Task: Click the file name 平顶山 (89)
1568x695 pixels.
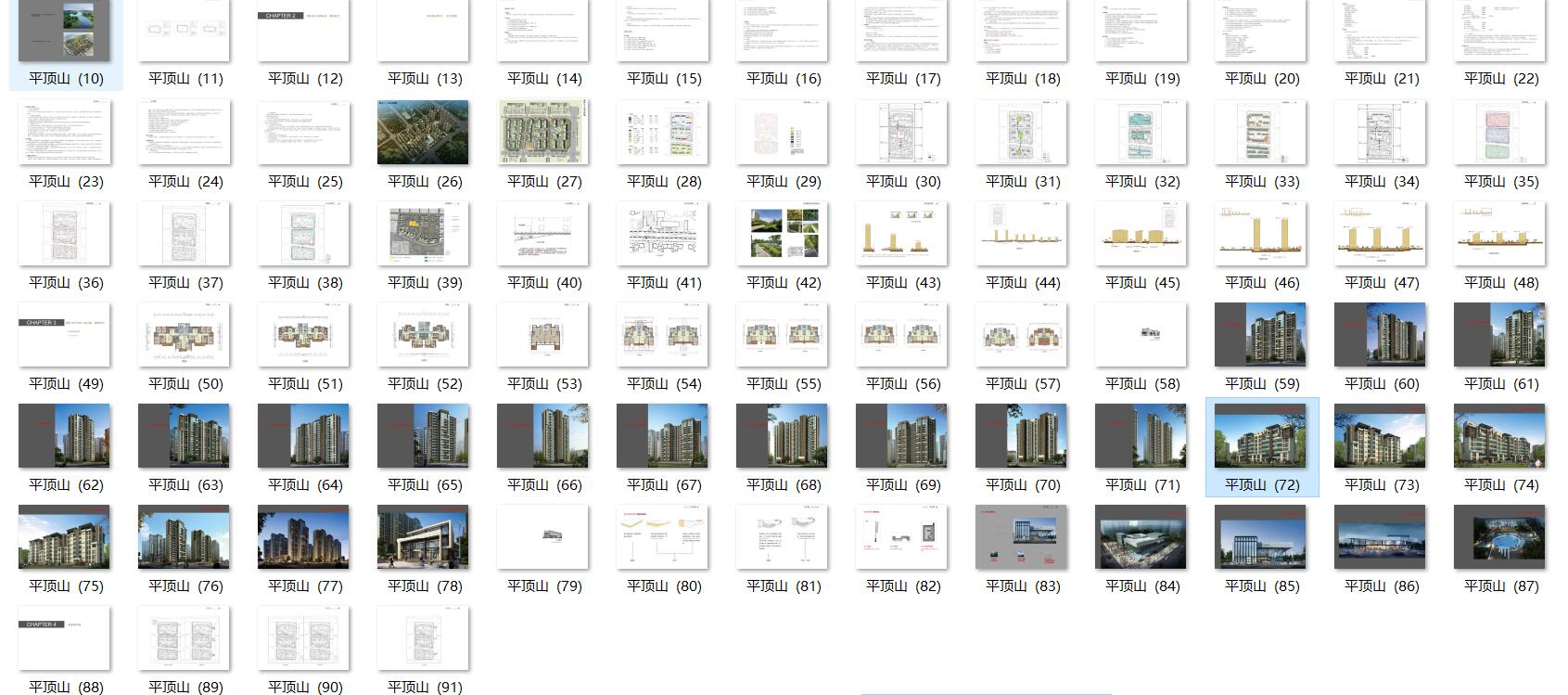Action: 185,687
